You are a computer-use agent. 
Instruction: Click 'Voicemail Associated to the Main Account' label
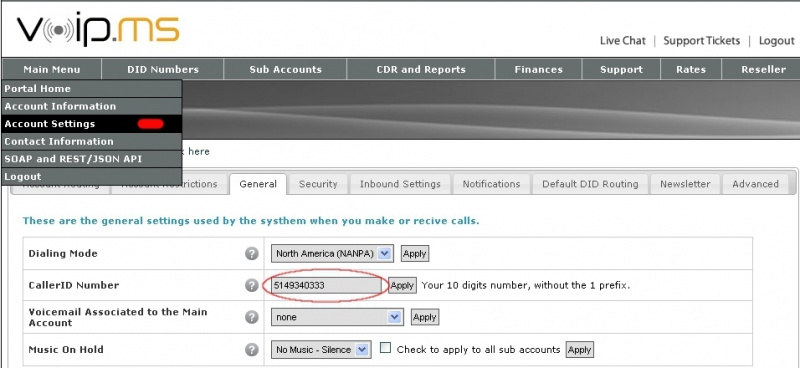click(x=118, y=317)
